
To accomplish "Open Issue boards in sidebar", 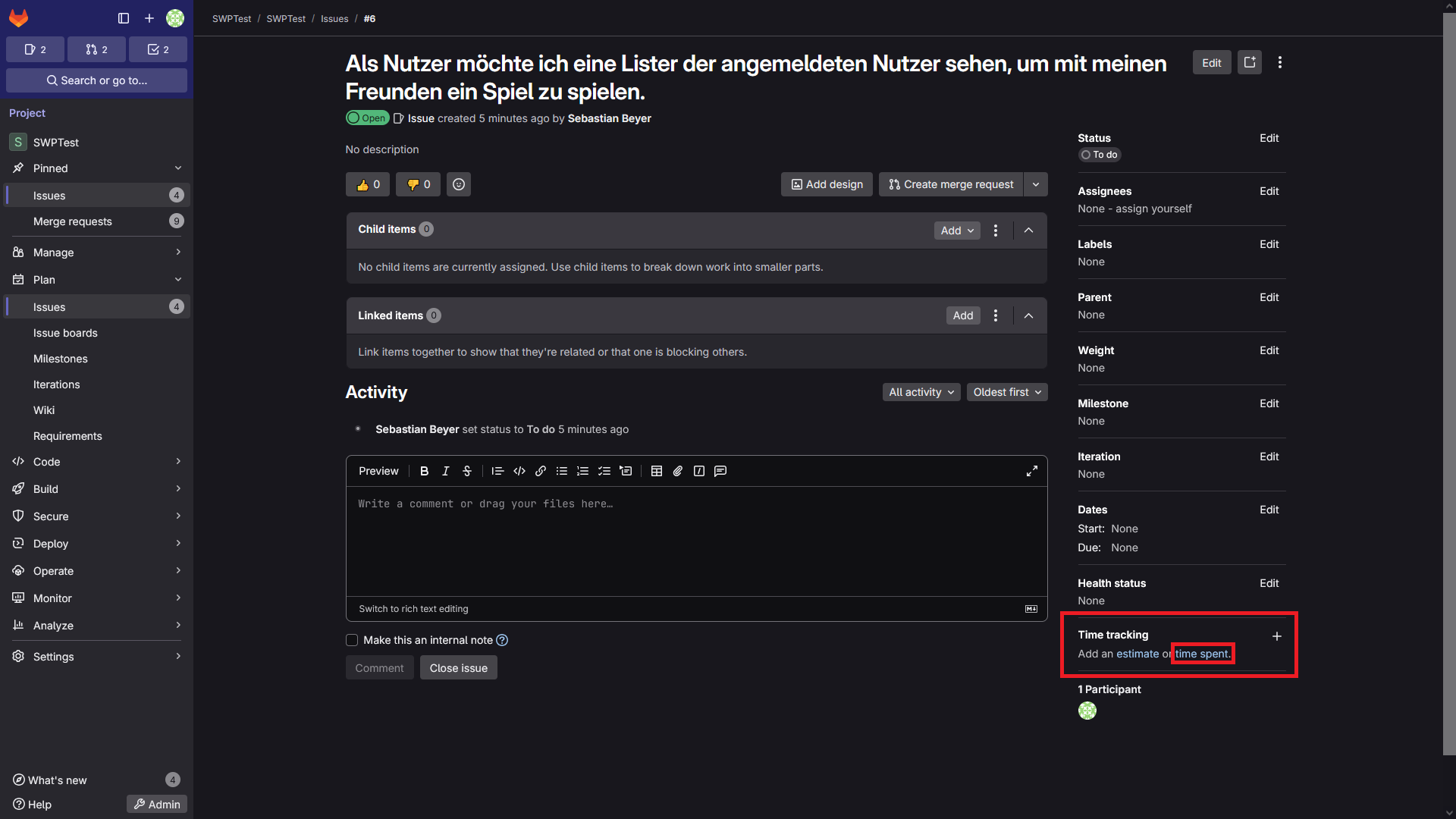I will point(65,333).
